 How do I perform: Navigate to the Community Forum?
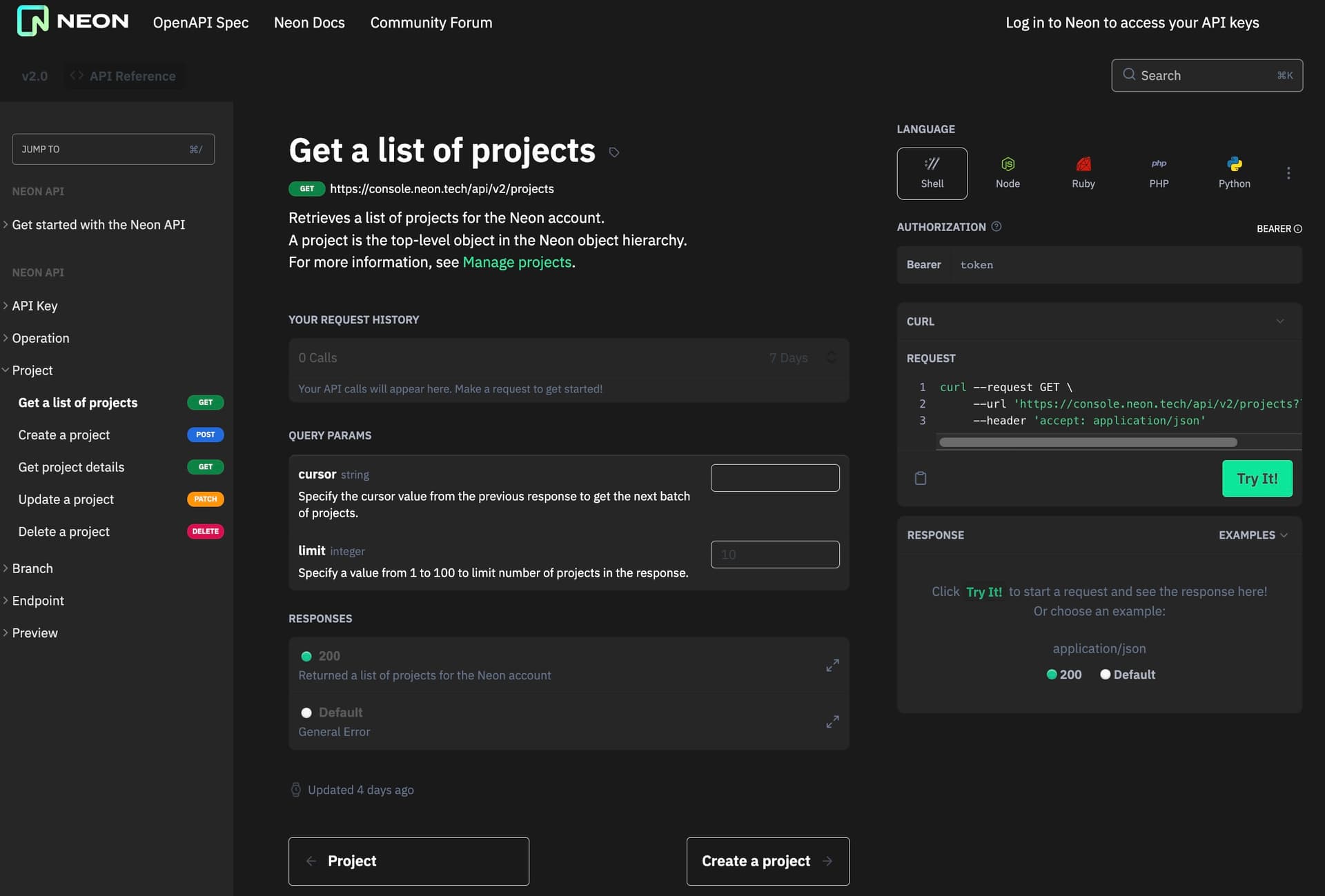click(x=431, y=22)
